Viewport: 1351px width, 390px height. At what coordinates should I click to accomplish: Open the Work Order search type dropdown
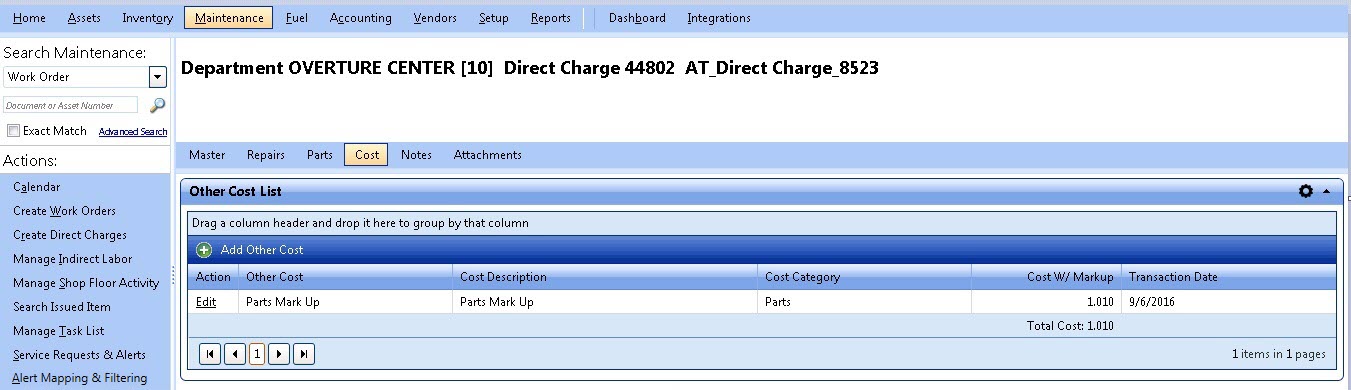pyautogui.click(x=157, y=77)
